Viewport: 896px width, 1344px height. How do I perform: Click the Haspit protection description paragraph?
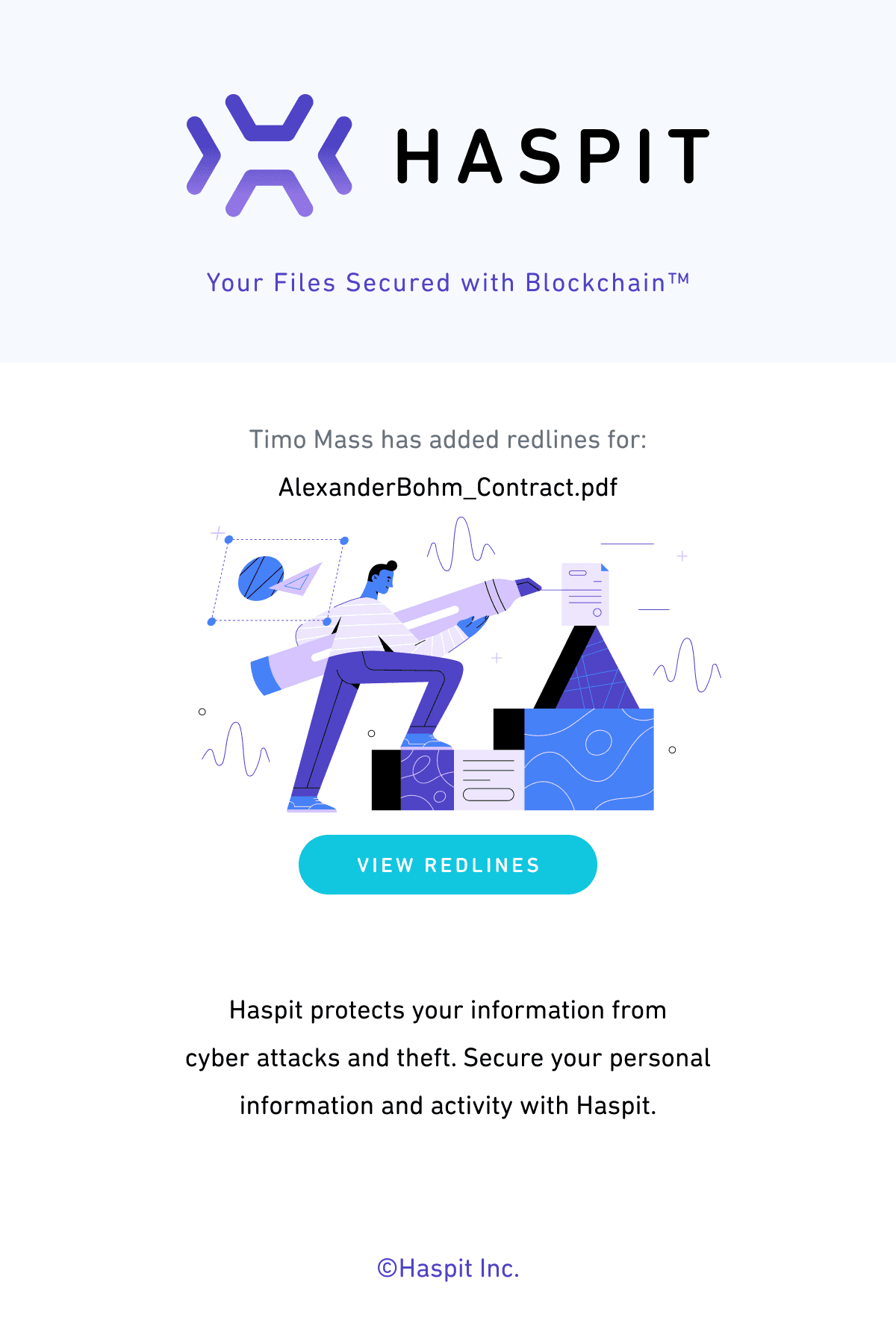coord(448,1057)
